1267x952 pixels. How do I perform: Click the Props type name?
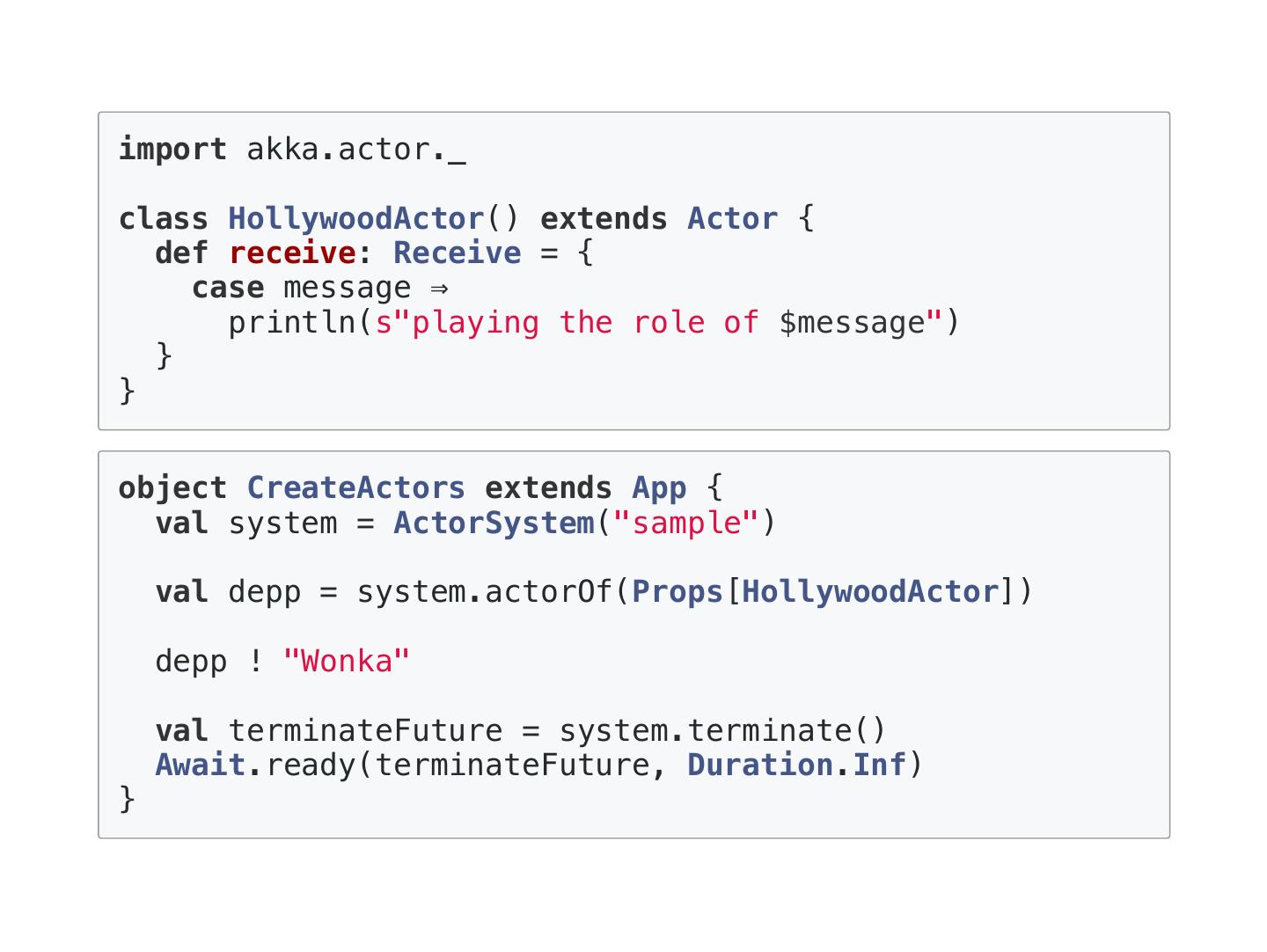click(677, 592)
